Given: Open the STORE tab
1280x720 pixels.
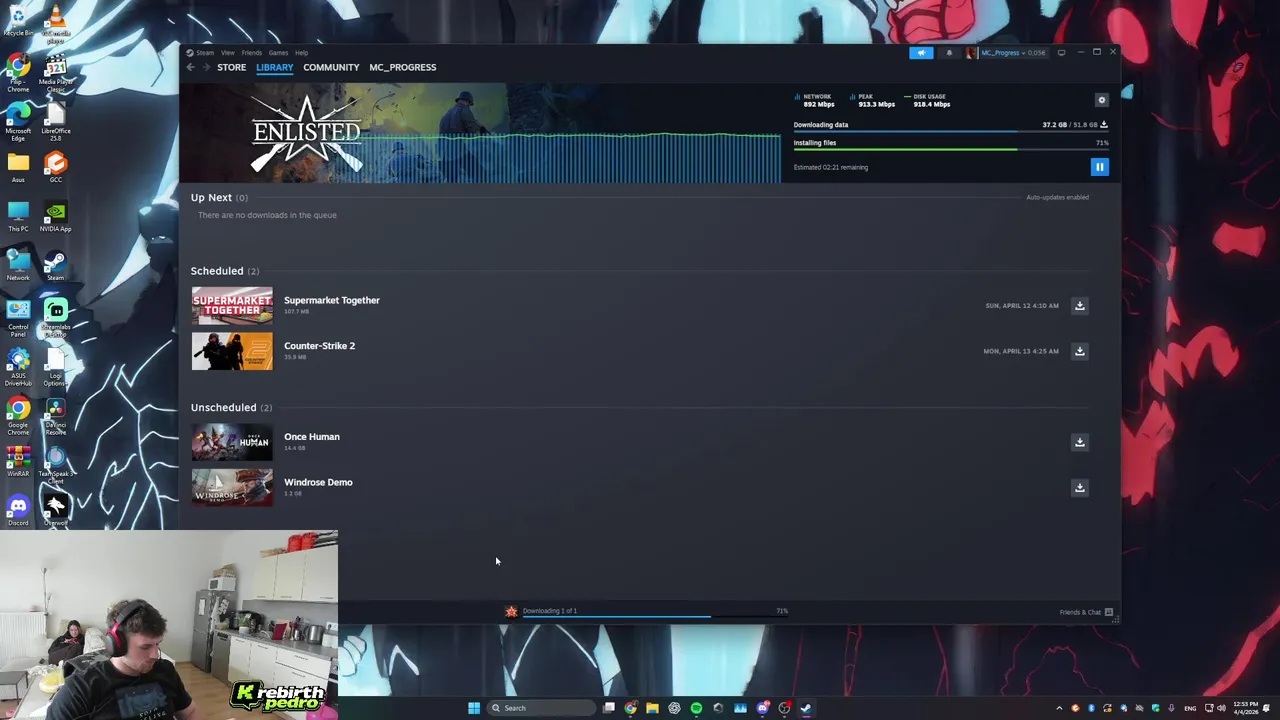Looking at the screenshot, I should 231,67.
